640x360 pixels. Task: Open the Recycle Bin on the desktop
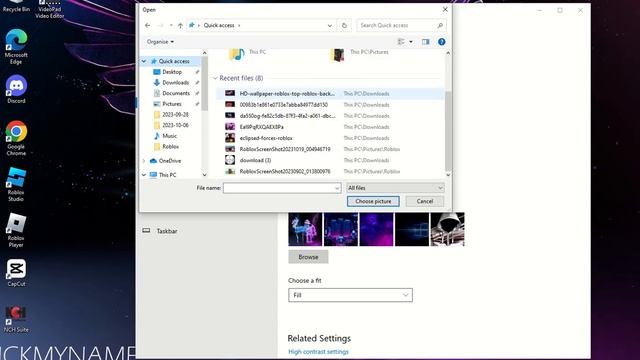16,6
